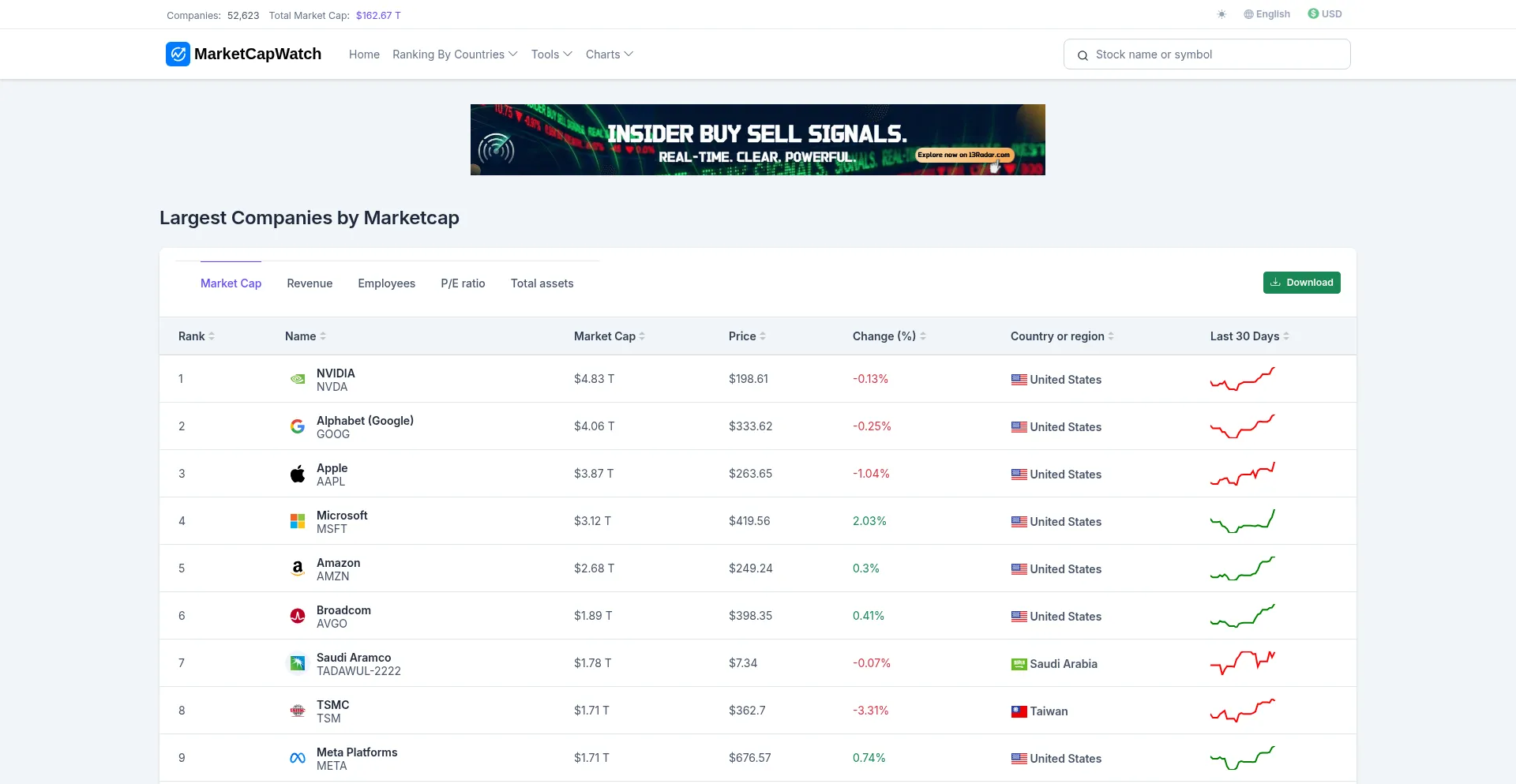Viewport: 1516px width, 784px height.
Task: Sort the table by Rank column
Action: [x=196, y=336]
